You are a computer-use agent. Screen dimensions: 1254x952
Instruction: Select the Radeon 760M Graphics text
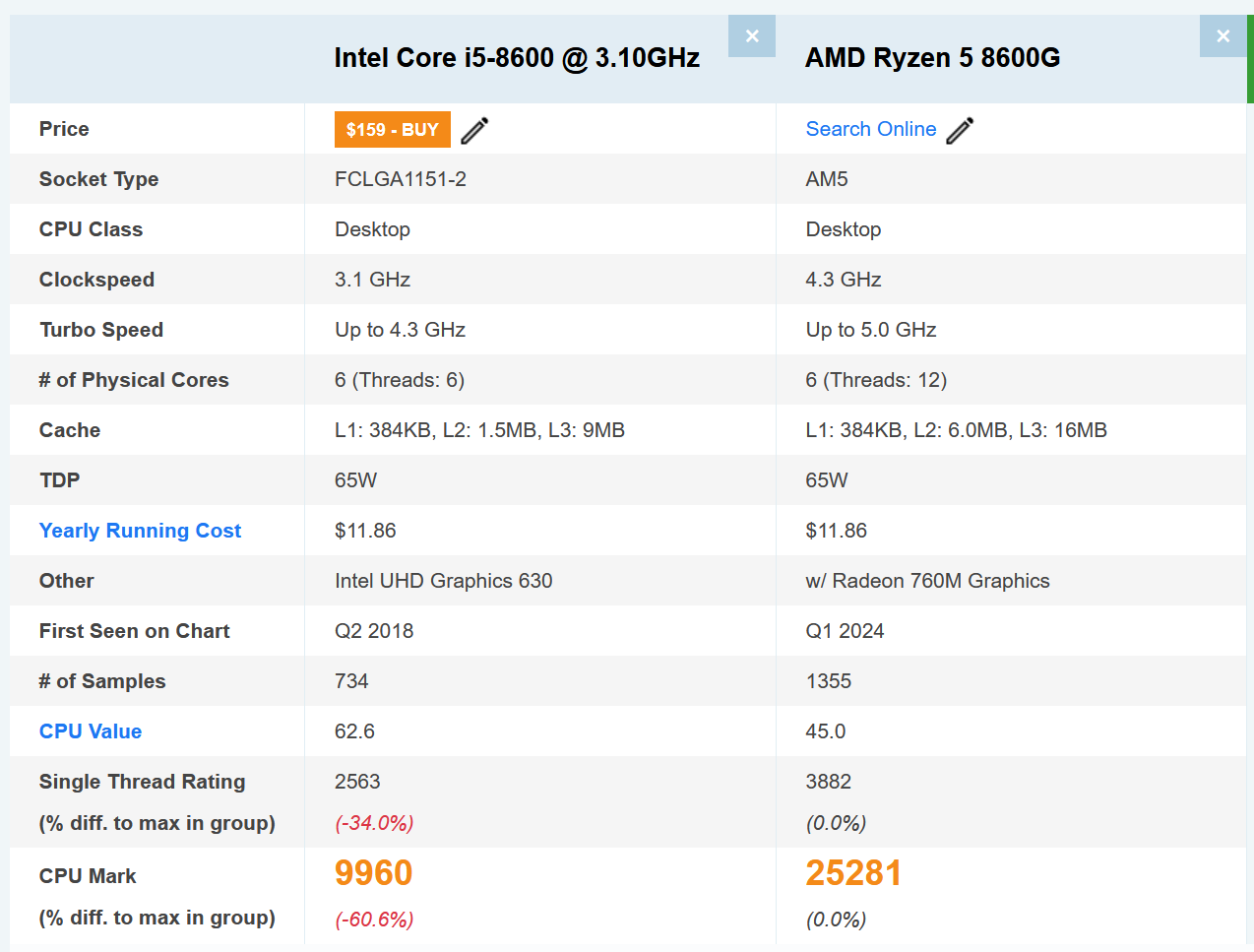click(927, 581)
